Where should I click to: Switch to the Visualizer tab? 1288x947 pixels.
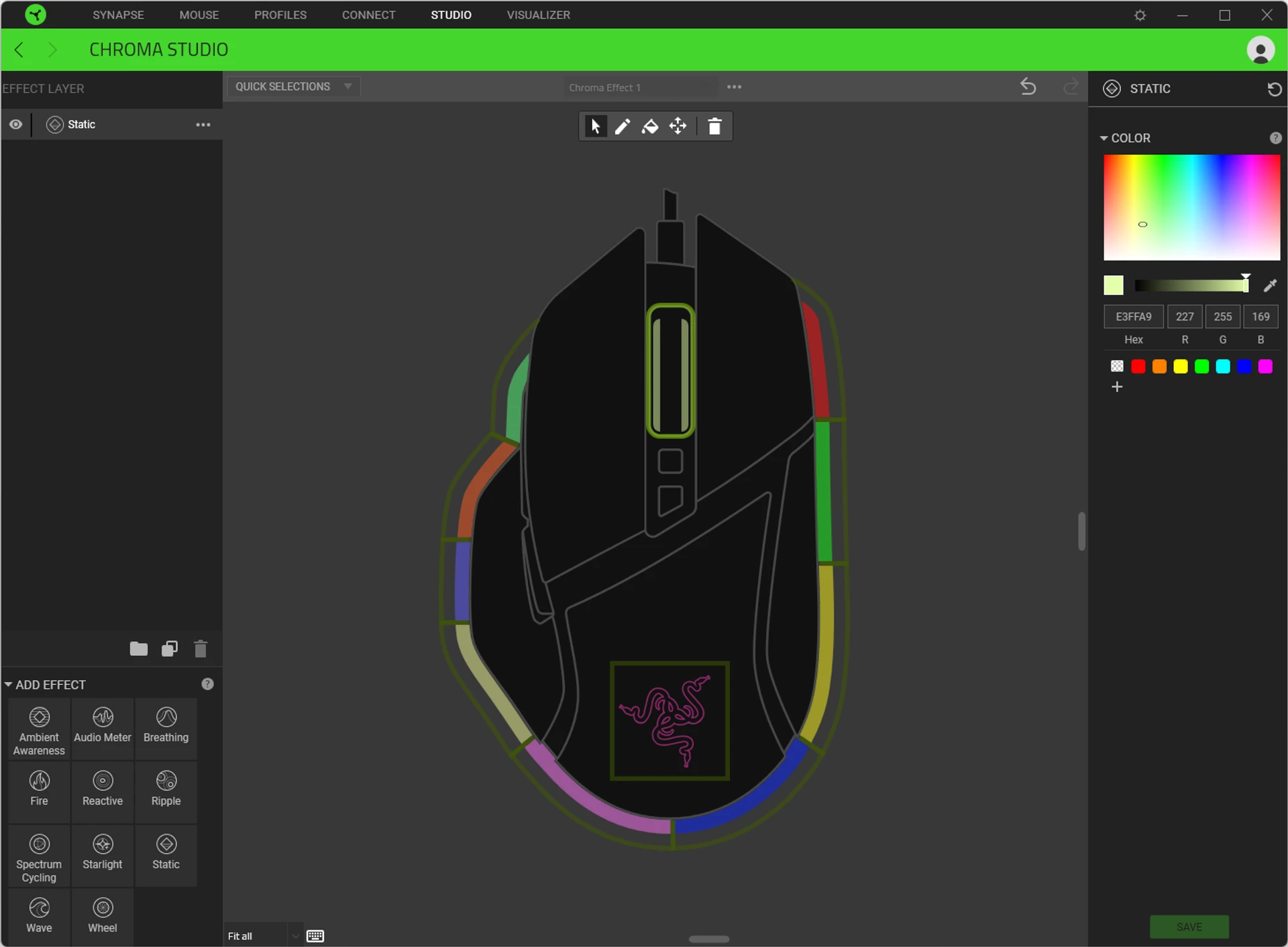point(538,15)
